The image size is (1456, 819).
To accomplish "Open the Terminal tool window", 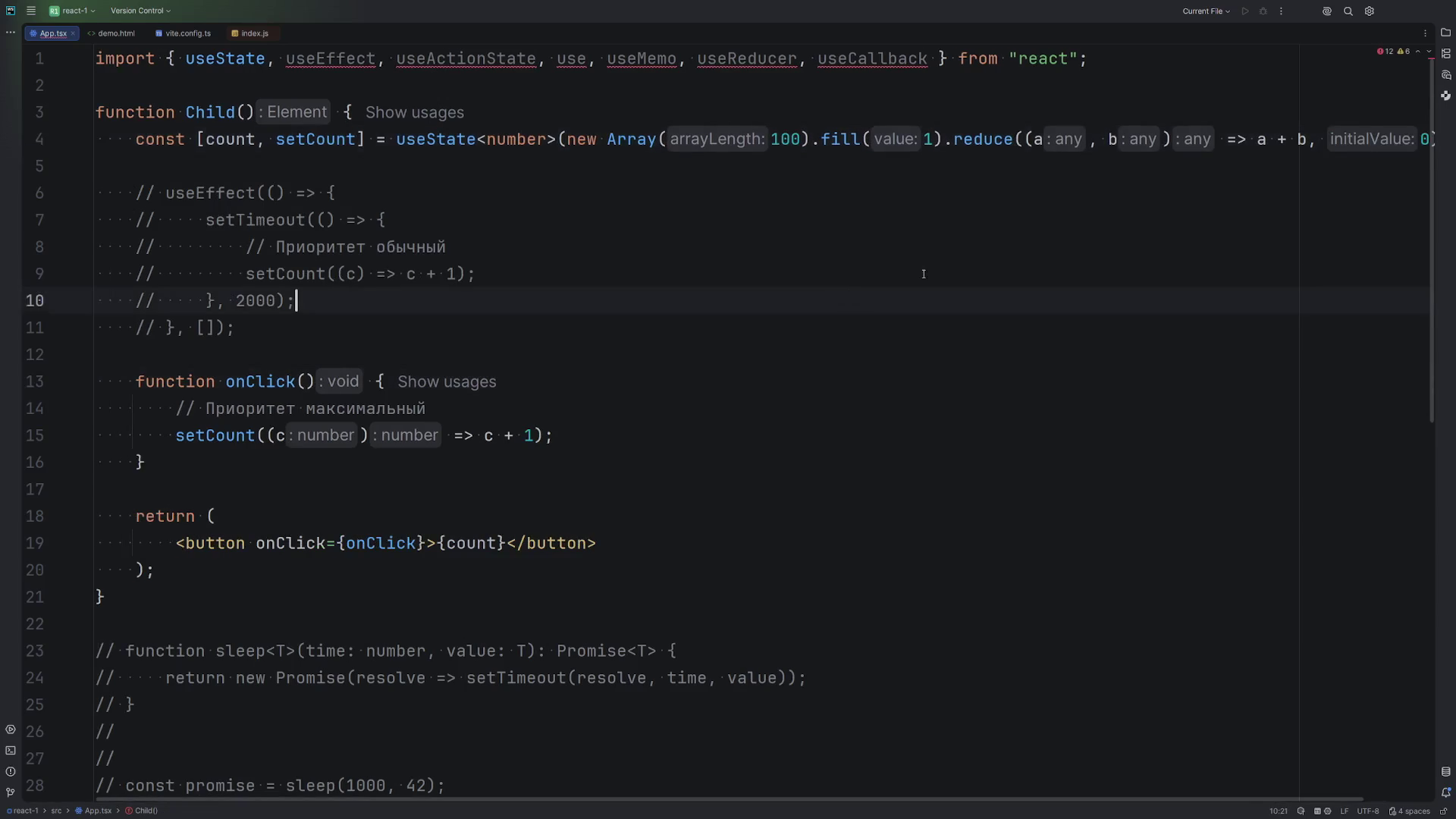I will (10, 751).
